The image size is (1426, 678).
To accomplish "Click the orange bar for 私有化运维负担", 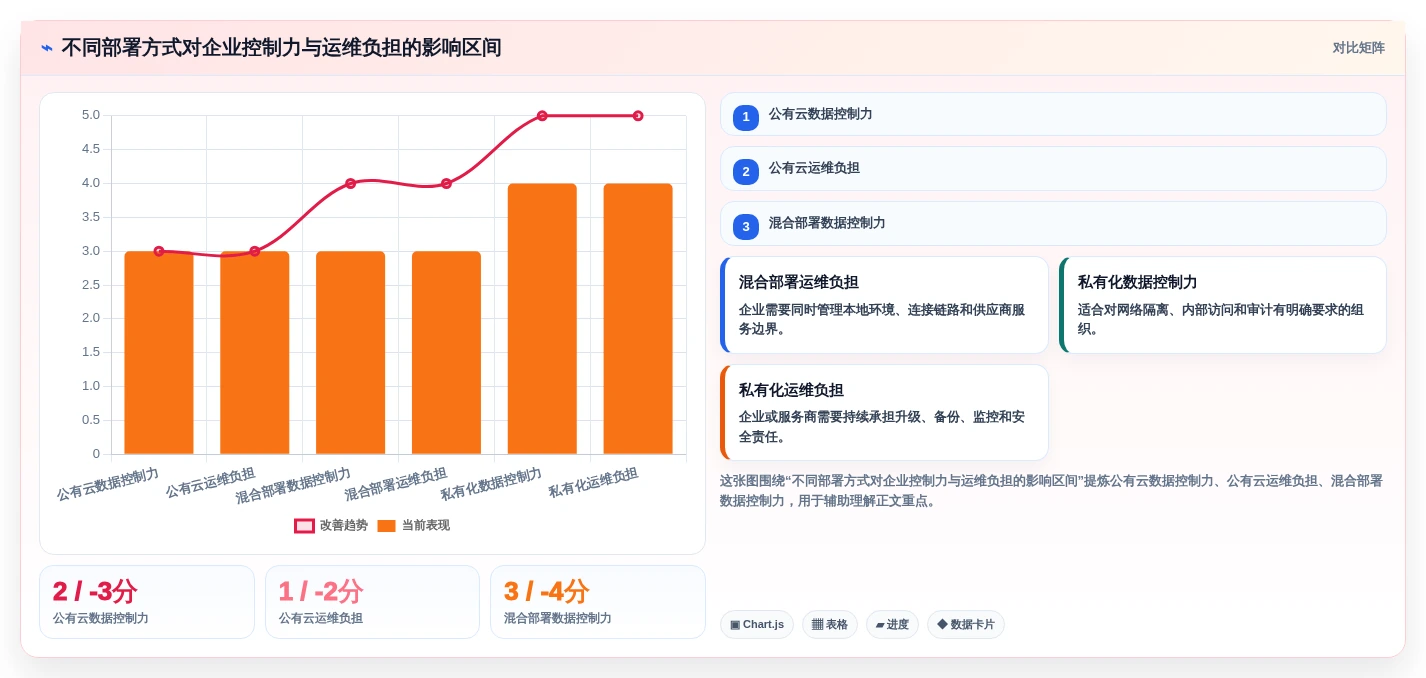I will click(638, 318).
